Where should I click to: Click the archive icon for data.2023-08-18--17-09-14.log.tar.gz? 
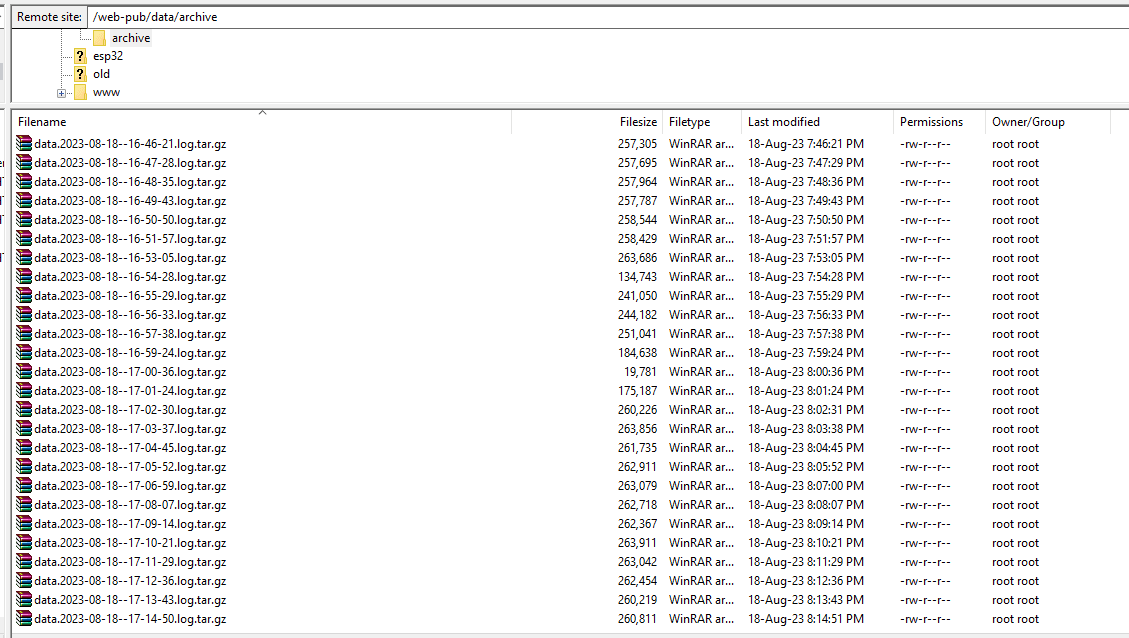tap(24, 524)
